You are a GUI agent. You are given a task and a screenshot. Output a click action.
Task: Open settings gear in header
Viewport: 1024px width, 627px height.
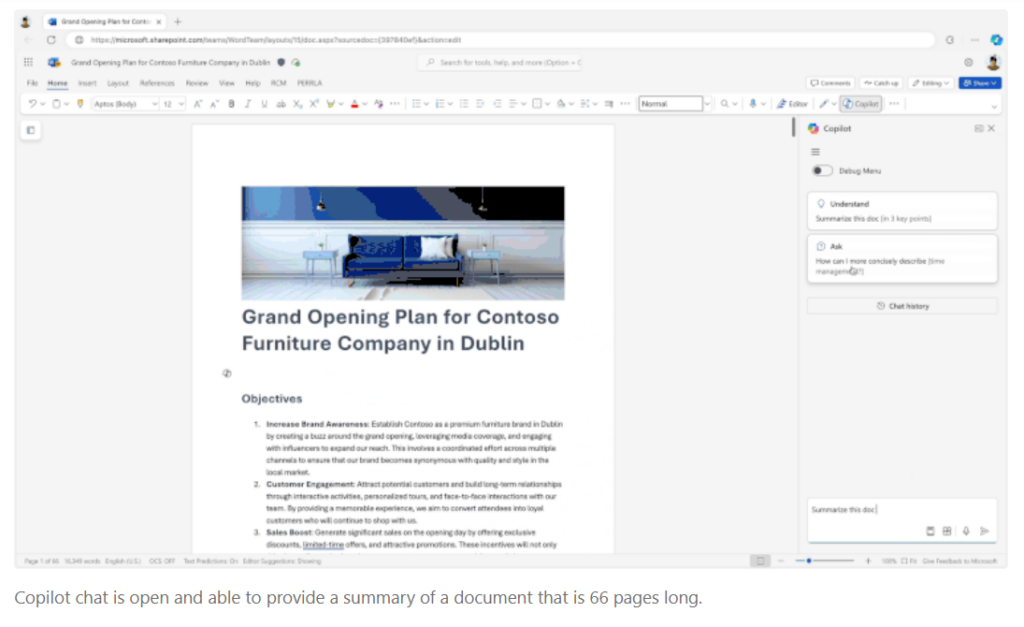tap(968, 62)
